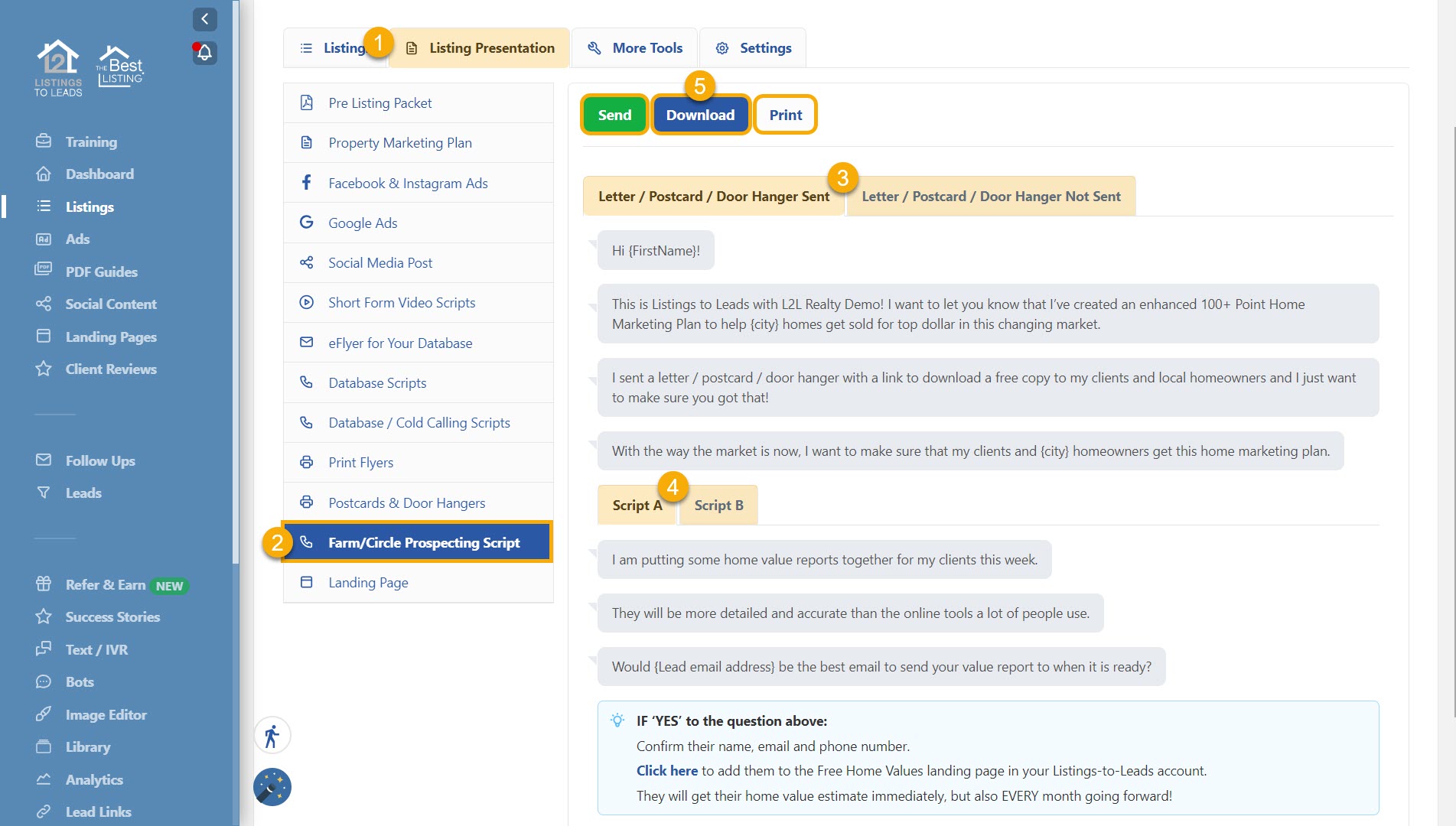Open Follow Ups

point(99,460)
